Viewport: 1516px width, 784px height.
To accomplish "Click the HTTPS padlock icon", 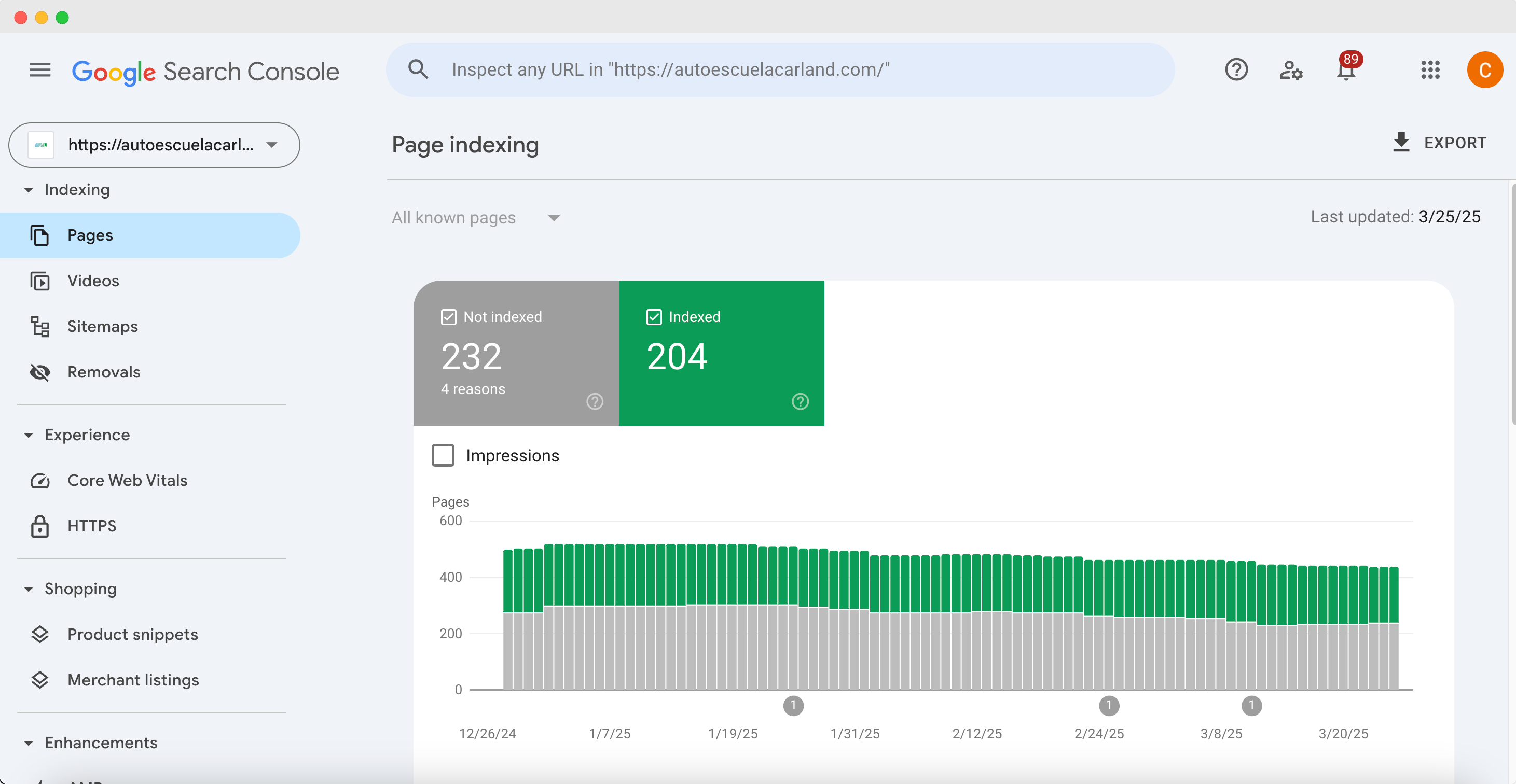I will coord(39,526).
